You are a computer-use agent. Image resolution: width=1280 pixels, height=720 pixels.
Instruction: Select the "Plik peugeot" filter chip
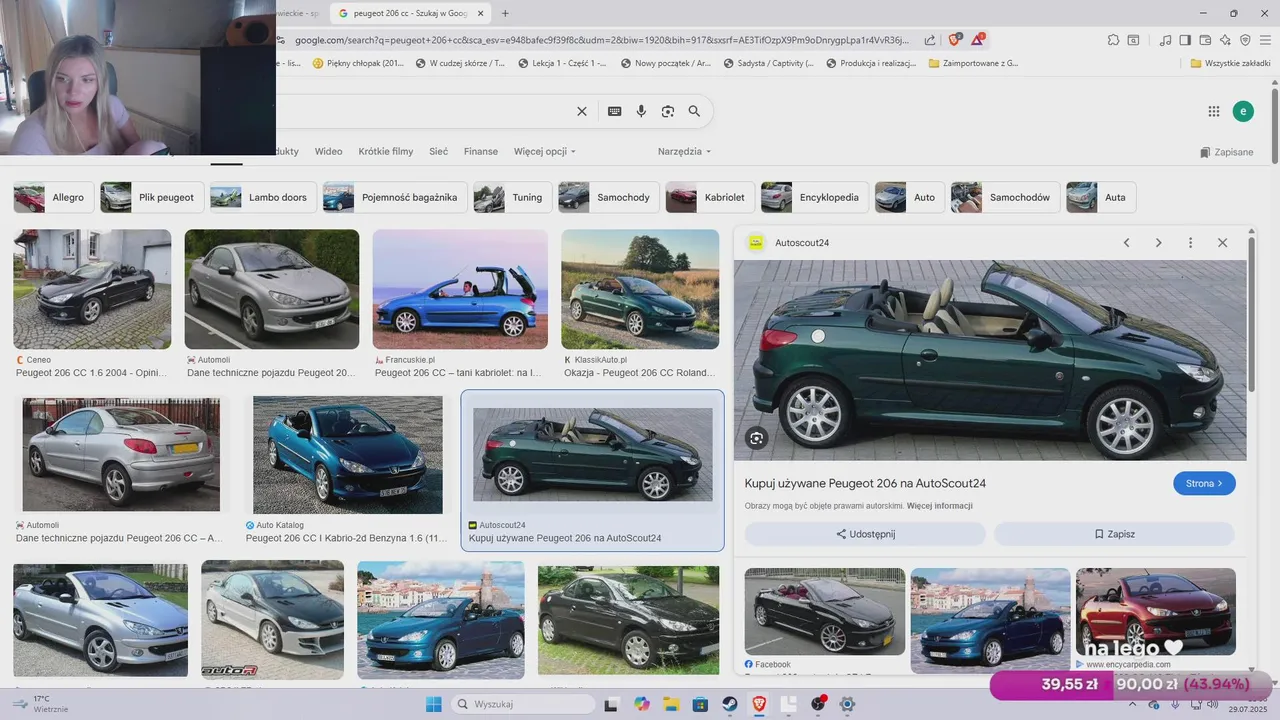tap(152, 197)
